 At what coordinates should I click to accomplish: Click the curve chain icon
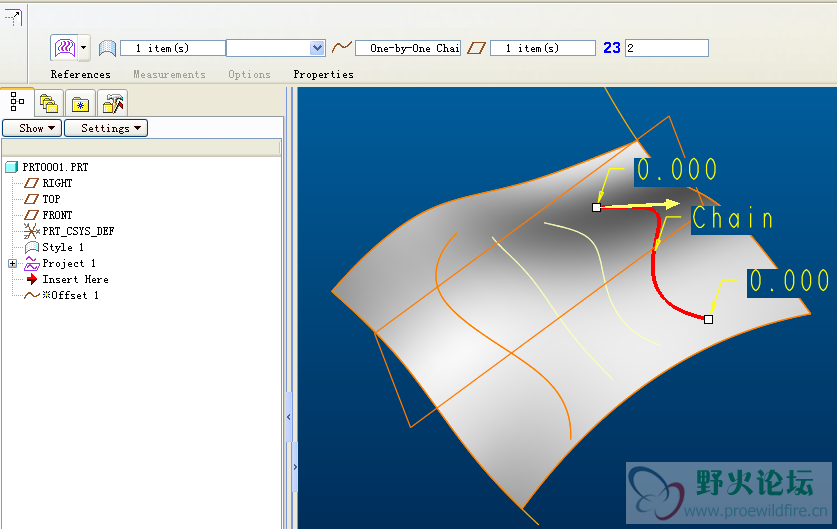(x=342, y=48)
